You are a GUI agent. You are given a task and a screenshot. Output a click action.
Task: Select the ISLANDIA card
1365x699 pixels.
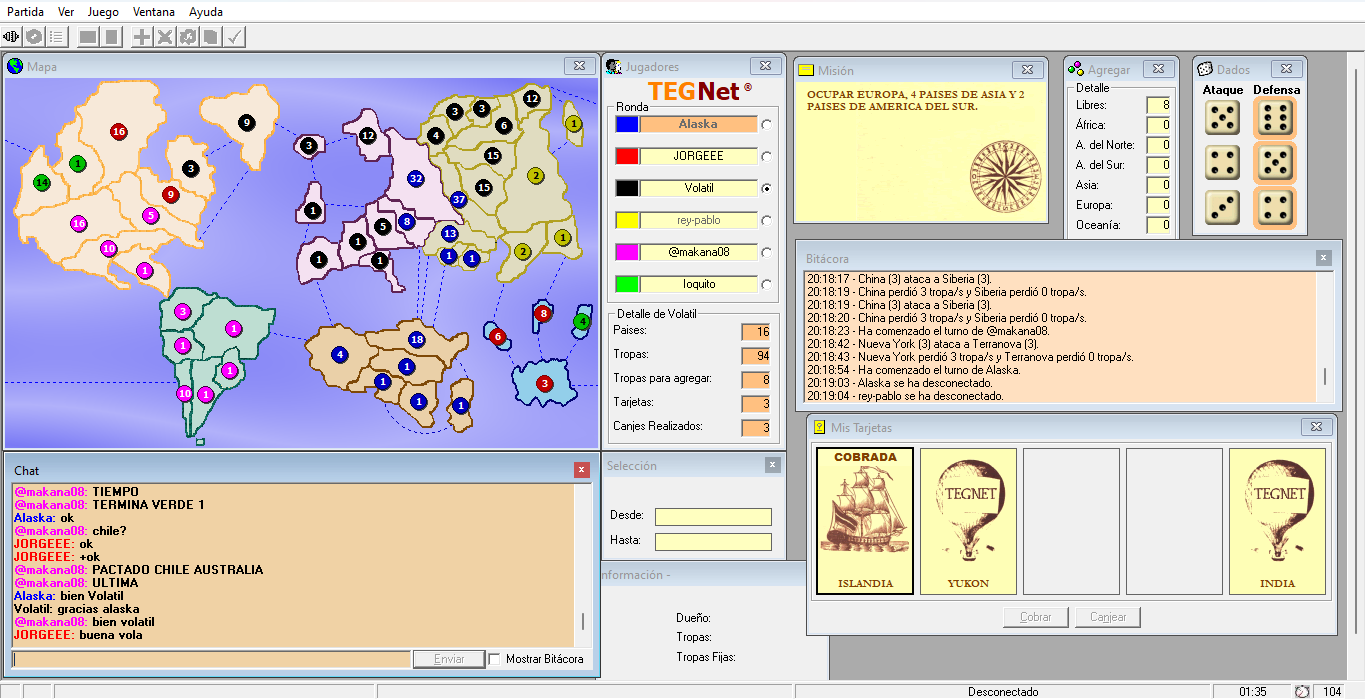tap(865, 521)
